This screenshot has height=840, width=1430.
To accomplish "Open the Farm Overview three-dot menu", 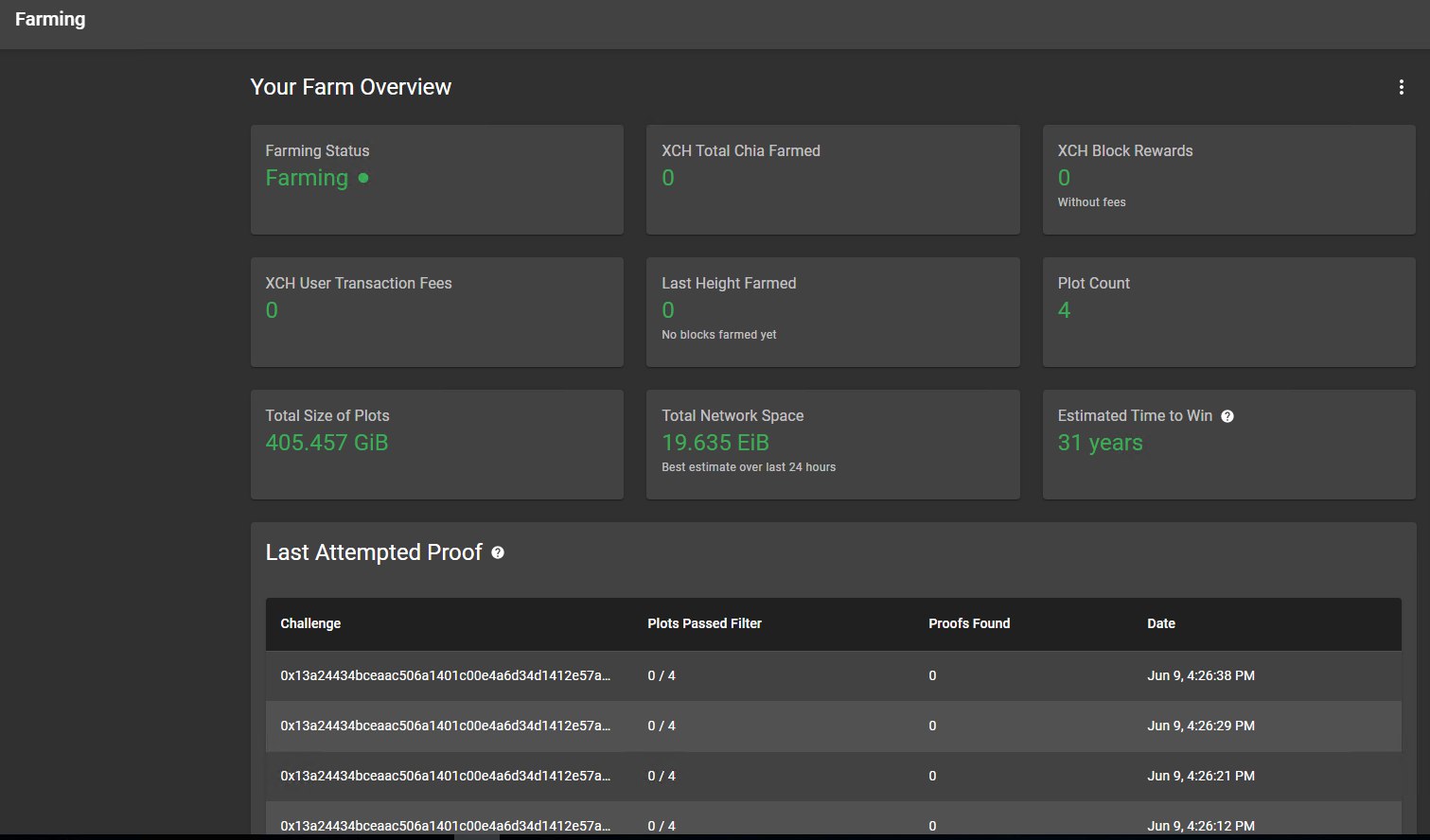I will click(x=1401, y=88).
